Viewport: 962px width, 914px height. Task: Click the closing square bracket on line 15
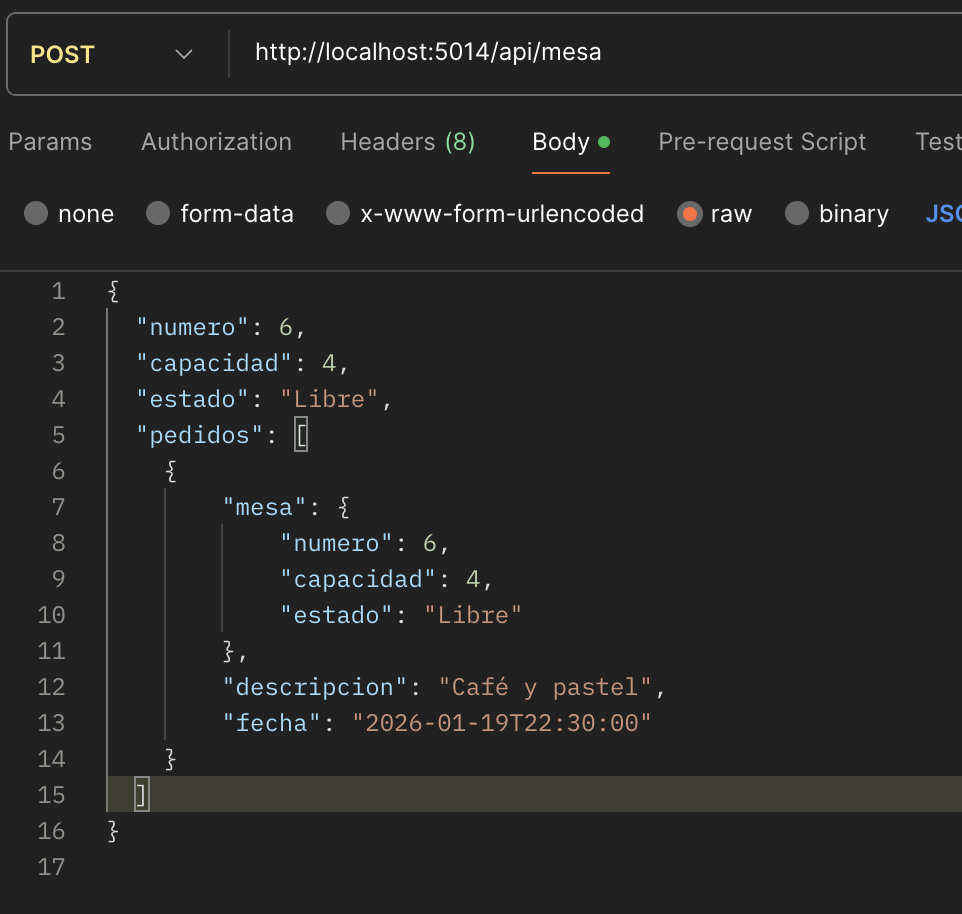click(141, 795)
